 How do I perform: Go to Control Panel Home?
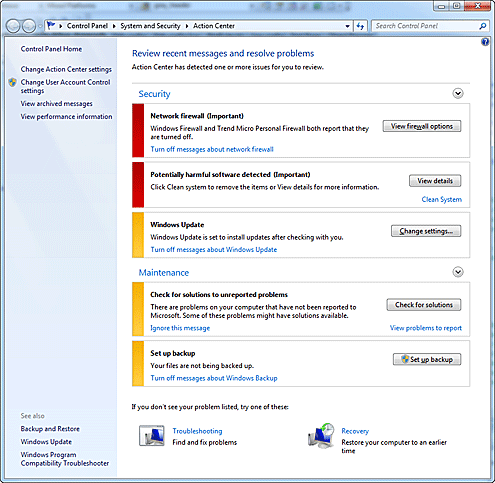click(x=51, y=49)
